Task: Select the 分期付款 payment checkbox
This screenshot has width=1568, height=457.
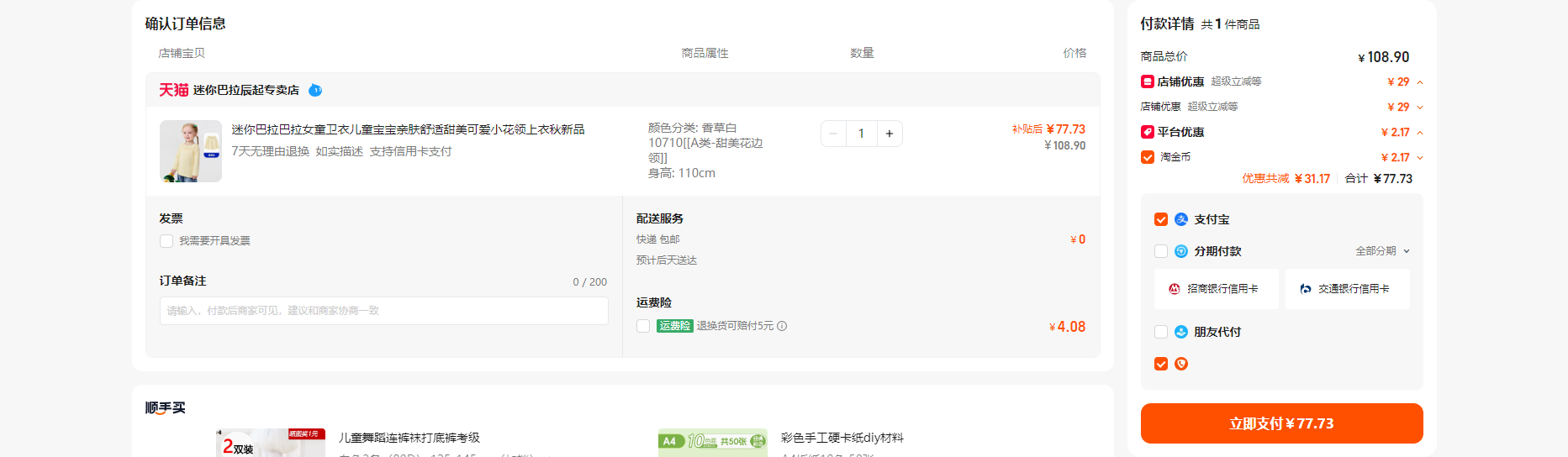Action: 1161,251
